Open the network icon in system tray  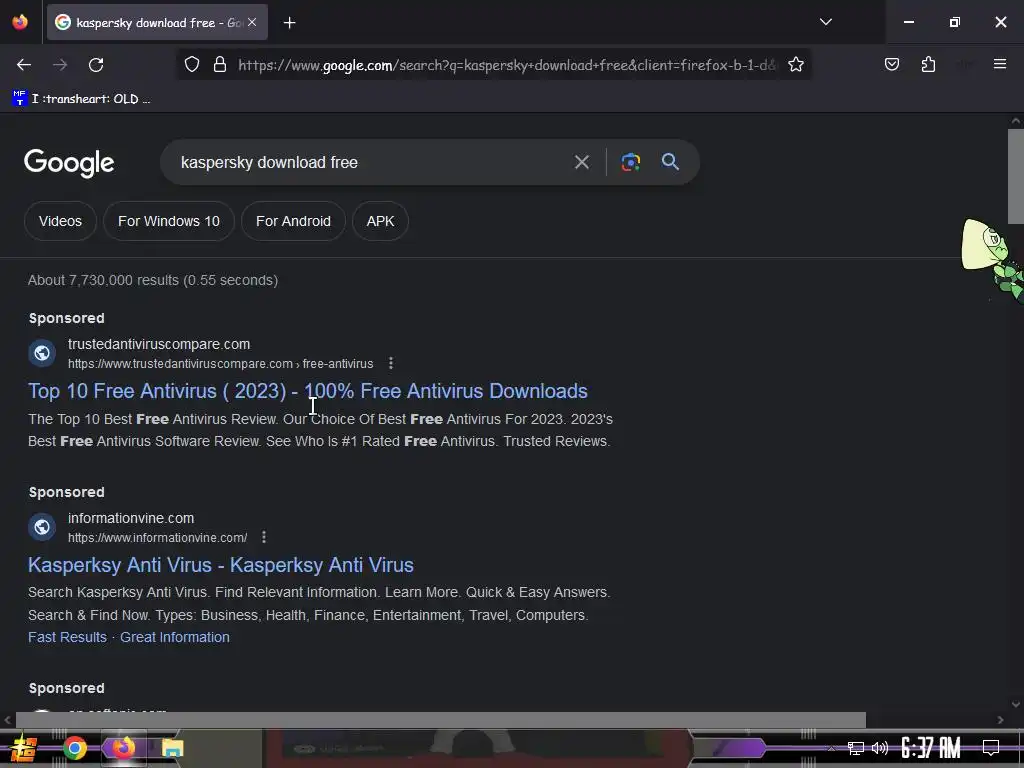pos(856,748)
